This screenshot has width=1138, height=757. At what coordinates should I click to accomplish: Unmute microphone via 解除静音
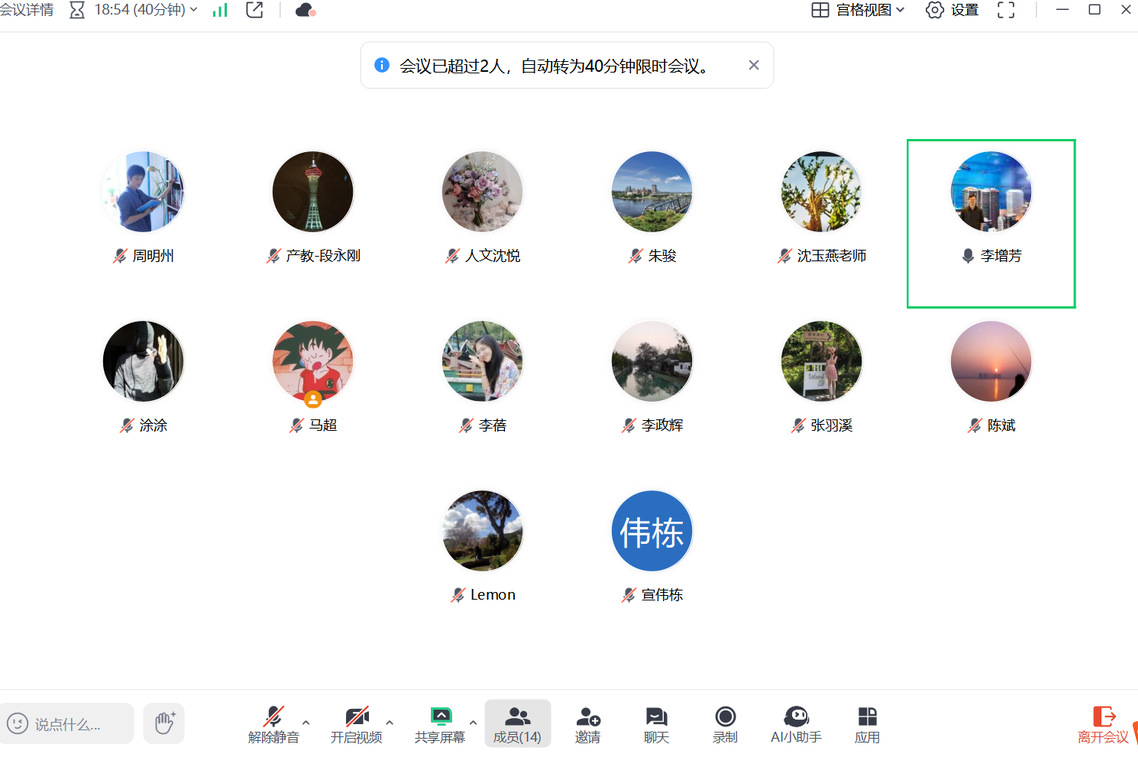point(273,725)
